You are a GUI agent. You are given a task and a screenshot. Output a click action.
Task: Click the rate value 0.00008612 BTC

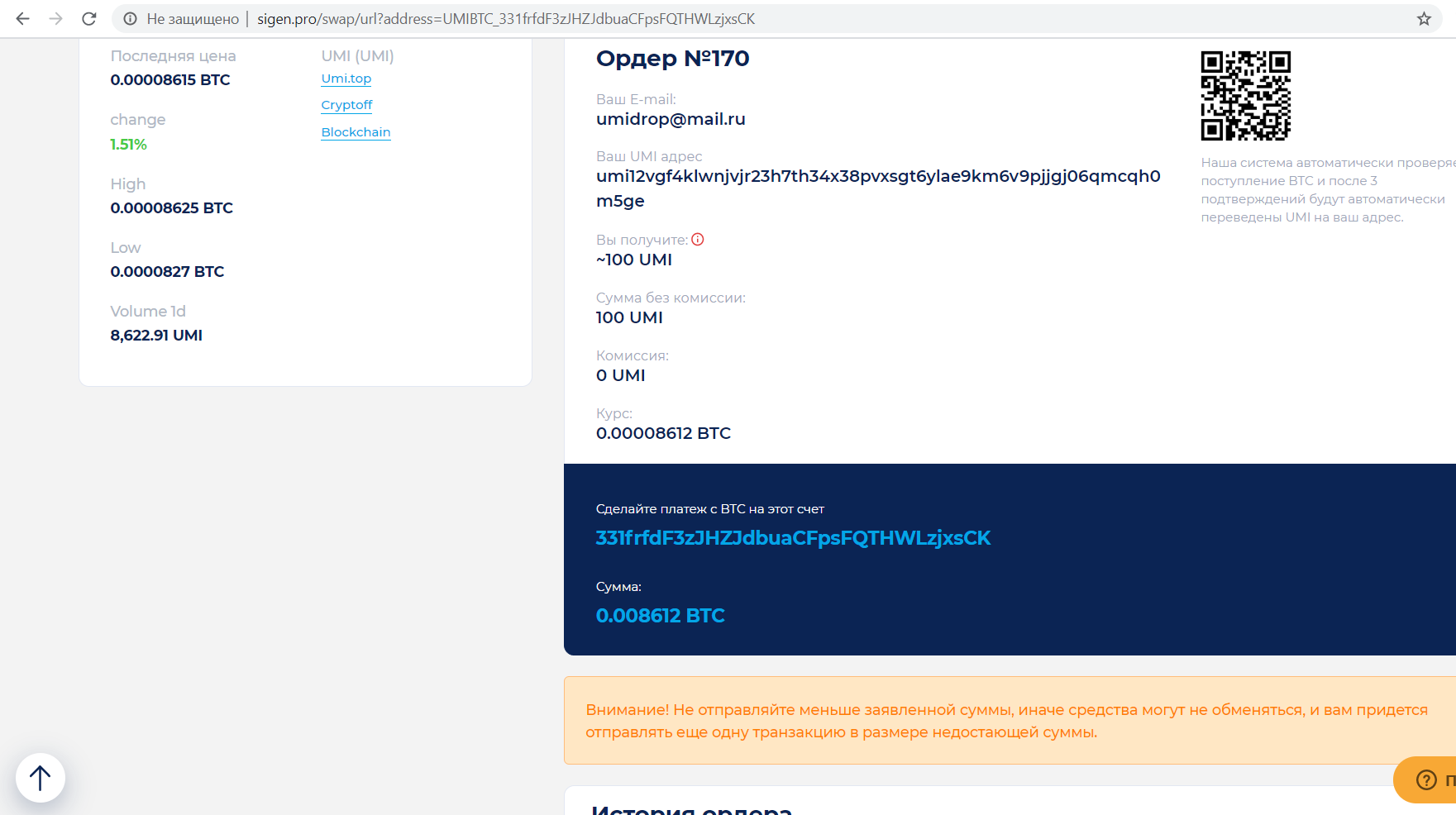(x=663, y=433)
